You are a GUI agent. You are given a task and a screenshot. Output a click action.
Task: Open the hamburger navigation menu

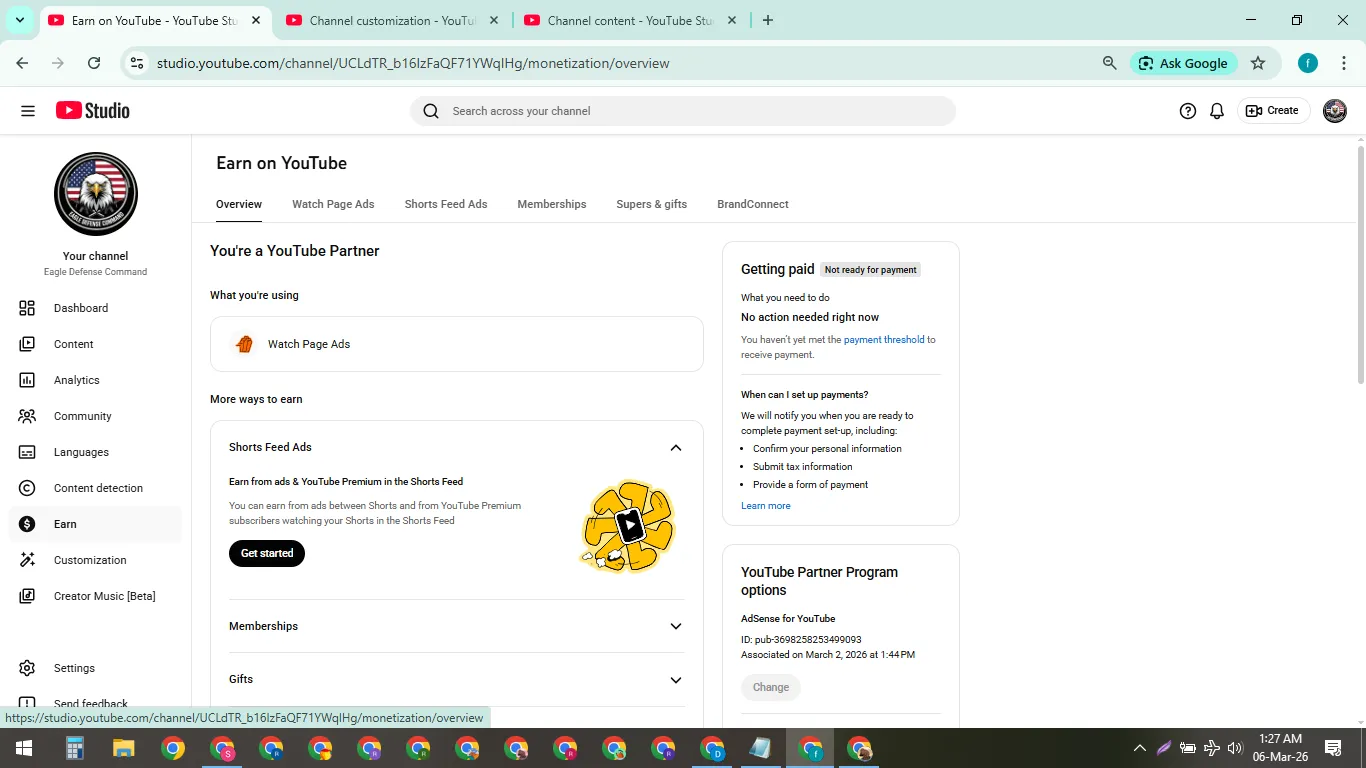[x=28, y=111]
